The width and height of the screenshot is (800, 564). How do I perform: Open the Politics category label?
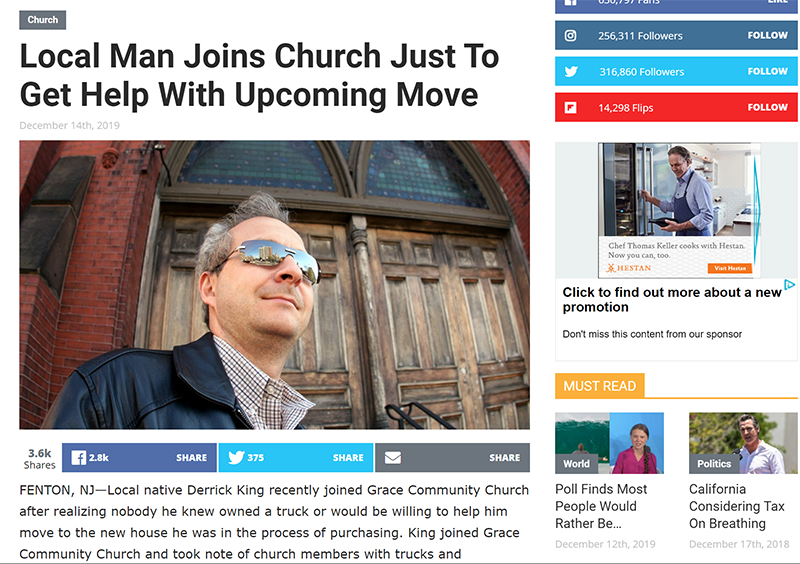pos(714,463)
